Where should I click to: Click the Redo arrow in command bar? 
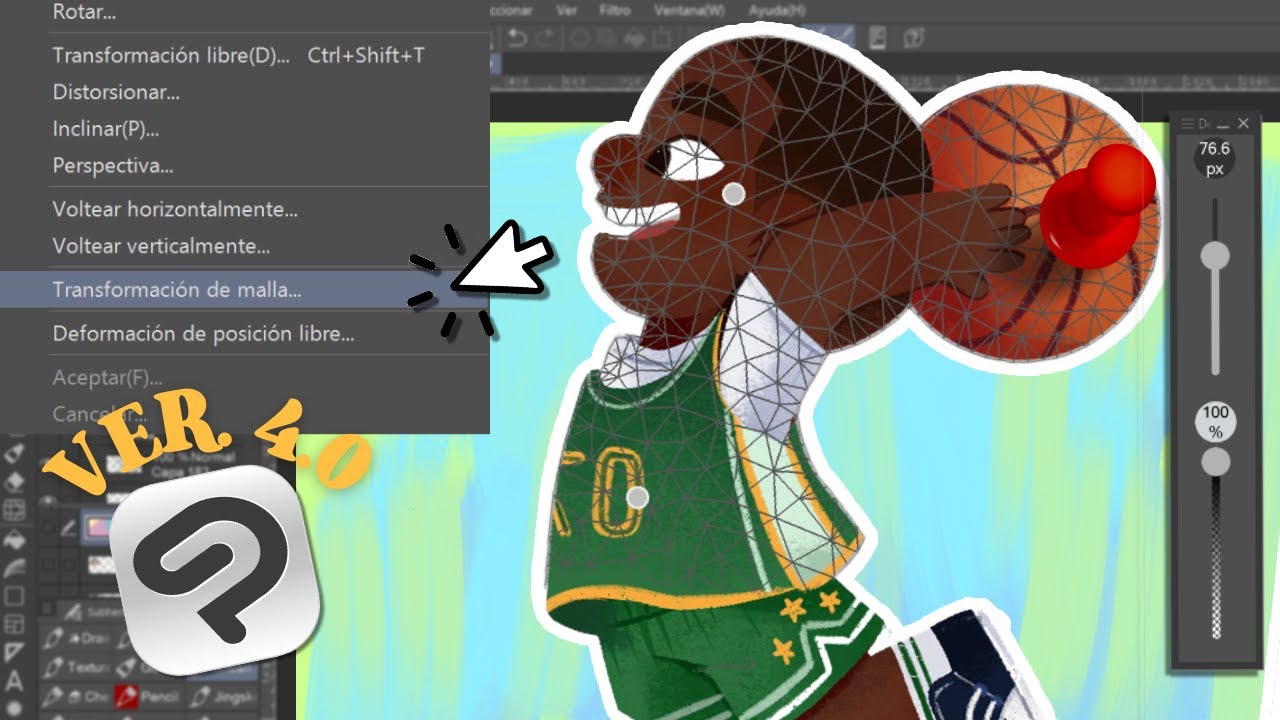pyautogui.click(x=546, y=38)
